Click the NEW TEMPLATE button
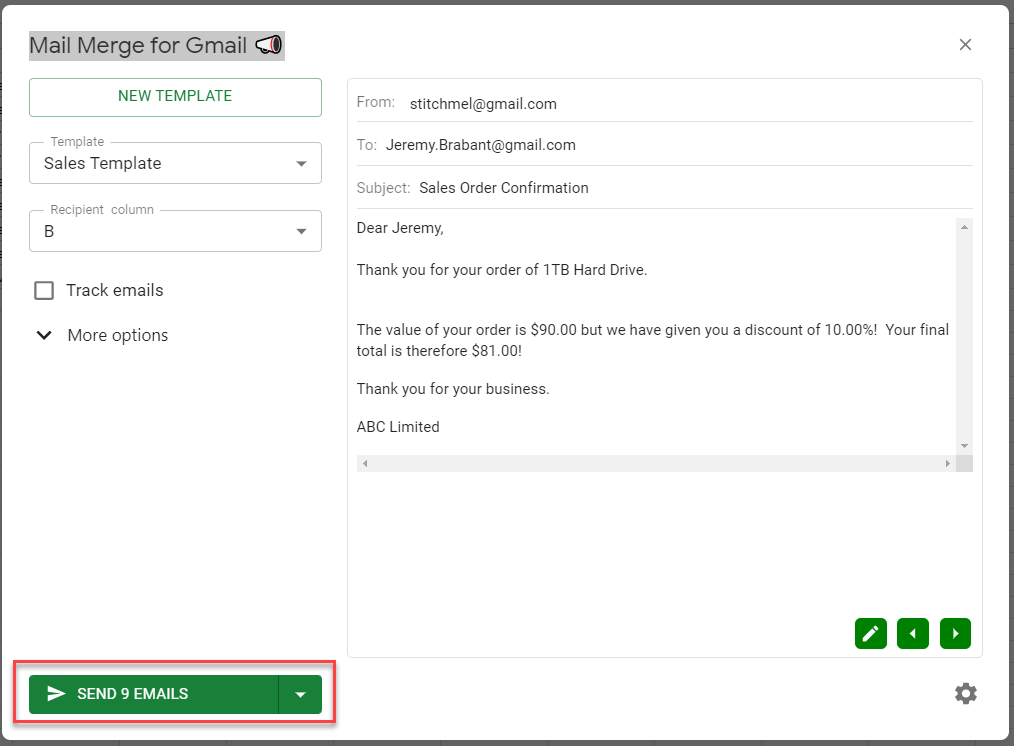The height and width of the screenshot is (746, 1014). coord(175,97)
